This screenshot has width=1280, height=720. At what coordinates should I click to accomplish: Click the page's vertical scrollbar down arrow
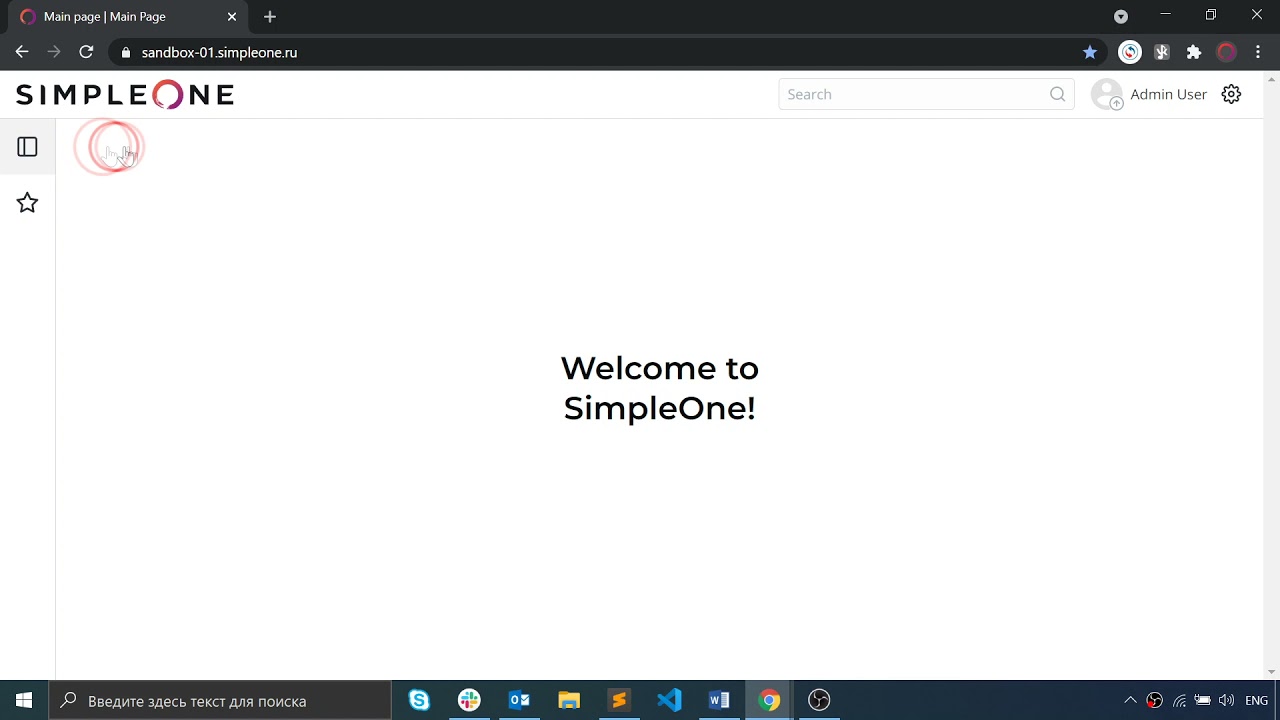(1272, 672)
